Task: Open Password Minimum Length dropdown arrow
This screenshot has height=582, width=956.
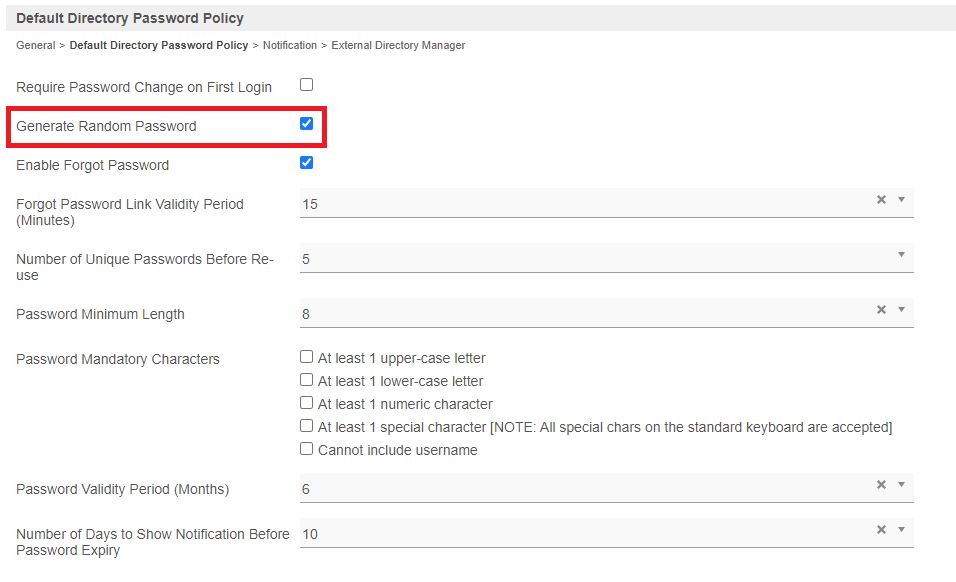Action: click(901, 310)
